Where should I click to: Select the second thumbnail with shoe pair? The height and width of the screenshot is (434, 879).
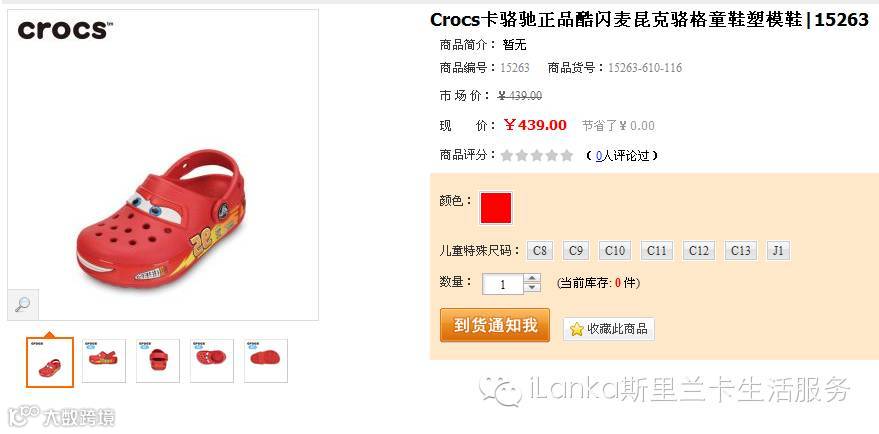click(x=103, y=361)
